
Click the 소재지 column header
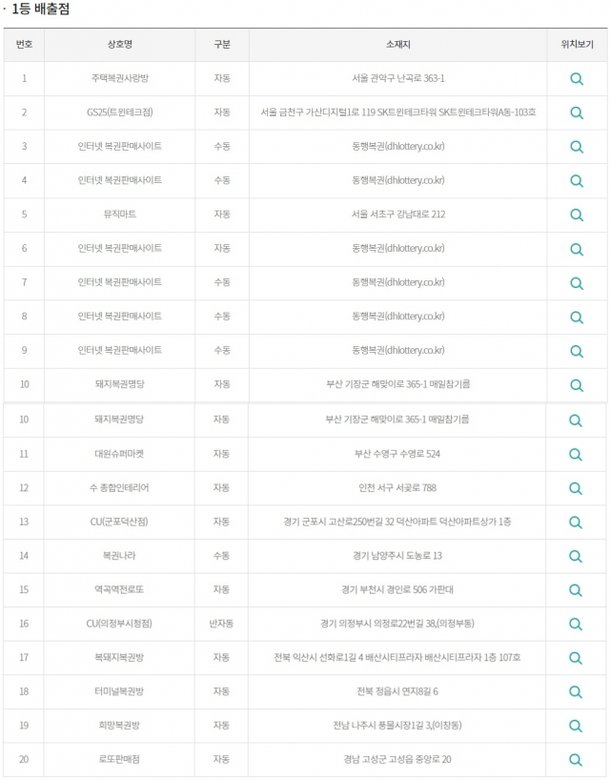click(398, 45)
